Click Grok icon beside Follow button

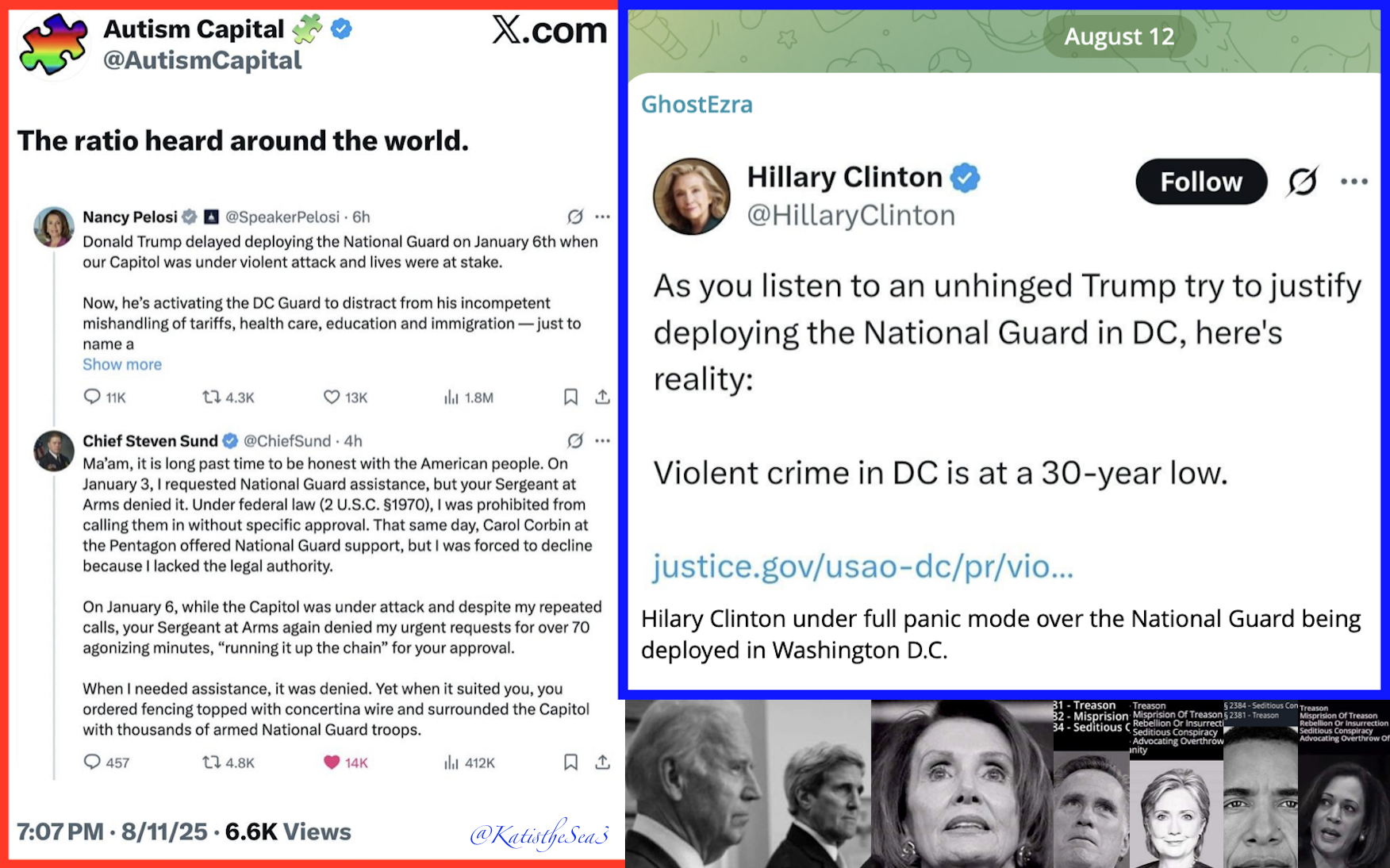click(x=1303, y=182)
